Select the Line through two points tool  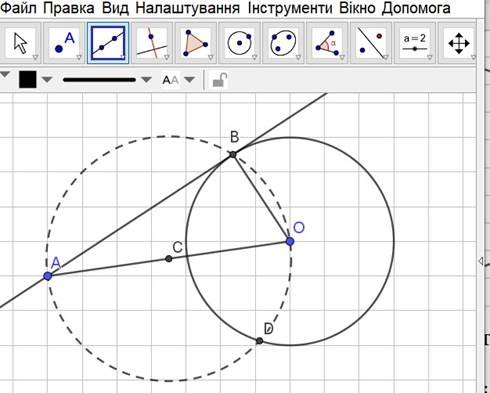pos(108,43)
